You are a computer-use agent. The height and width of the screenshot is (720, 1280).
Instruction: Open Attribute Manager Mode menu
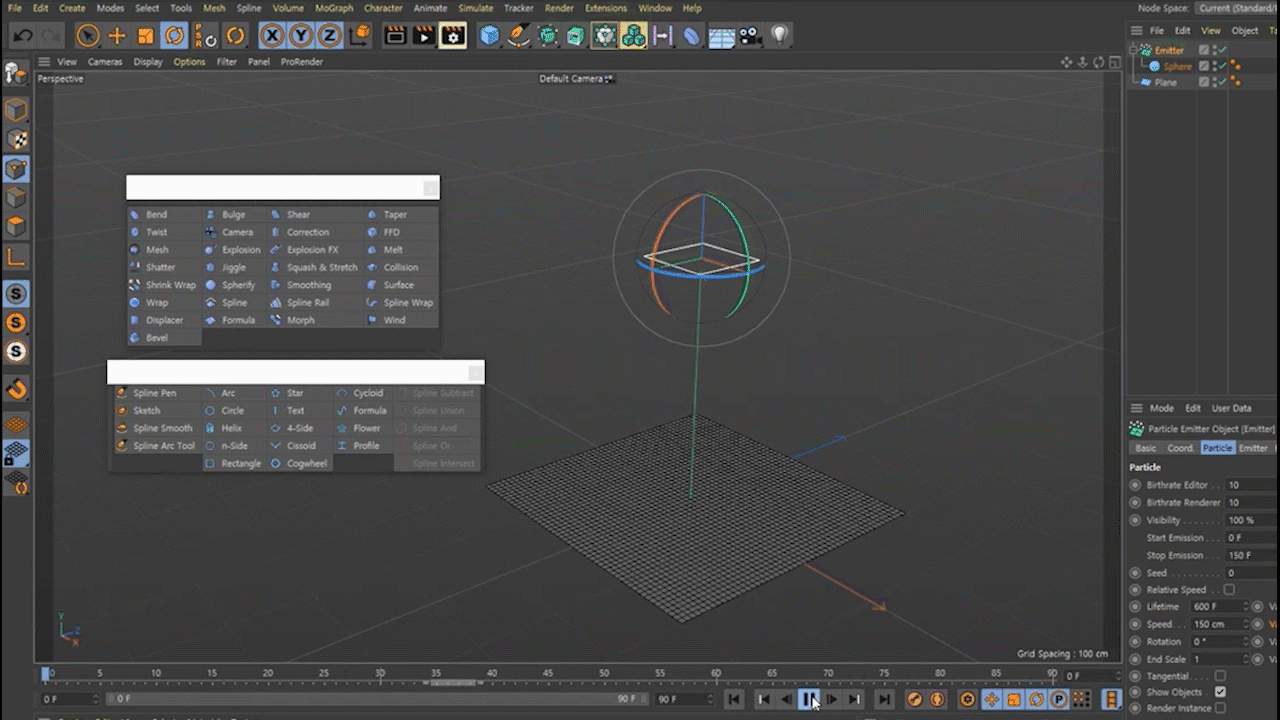tap(1161, 408)
